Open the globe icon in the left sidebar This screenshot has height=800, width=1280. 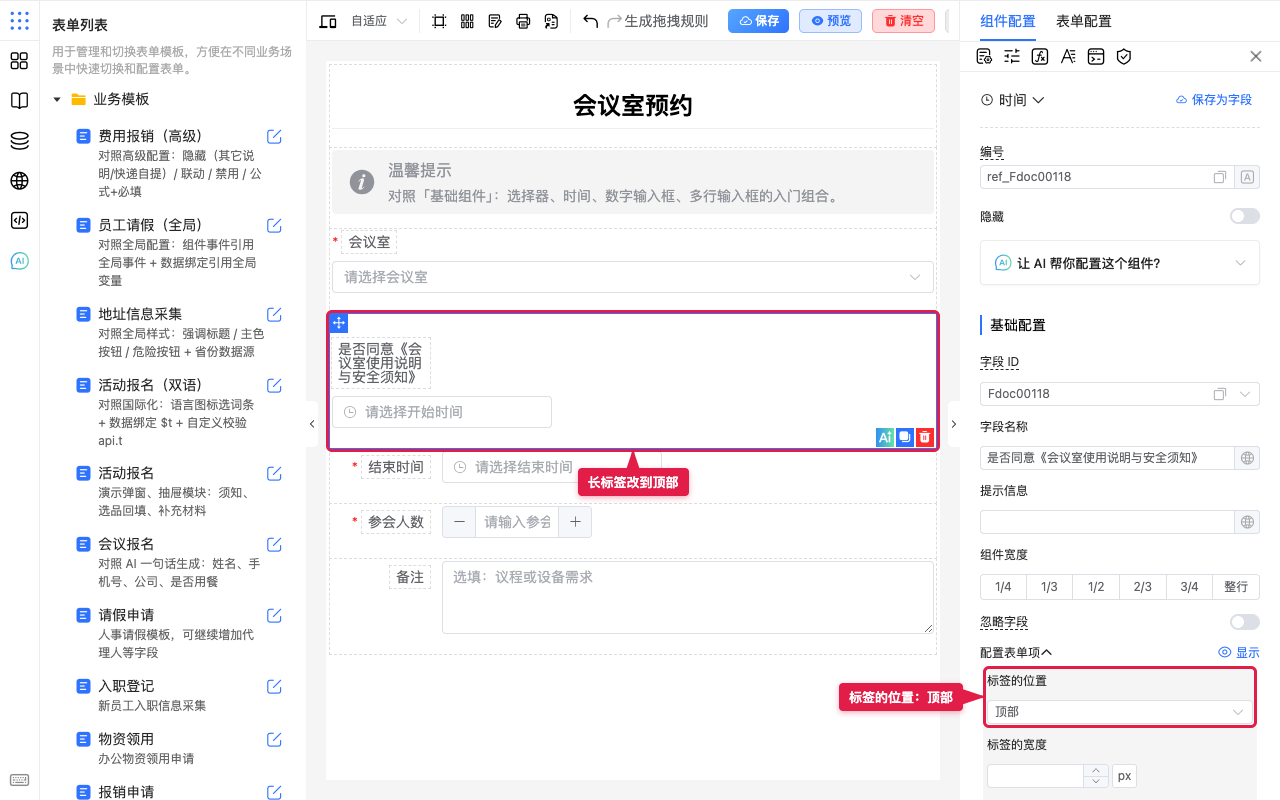click(x=19, y=181)
